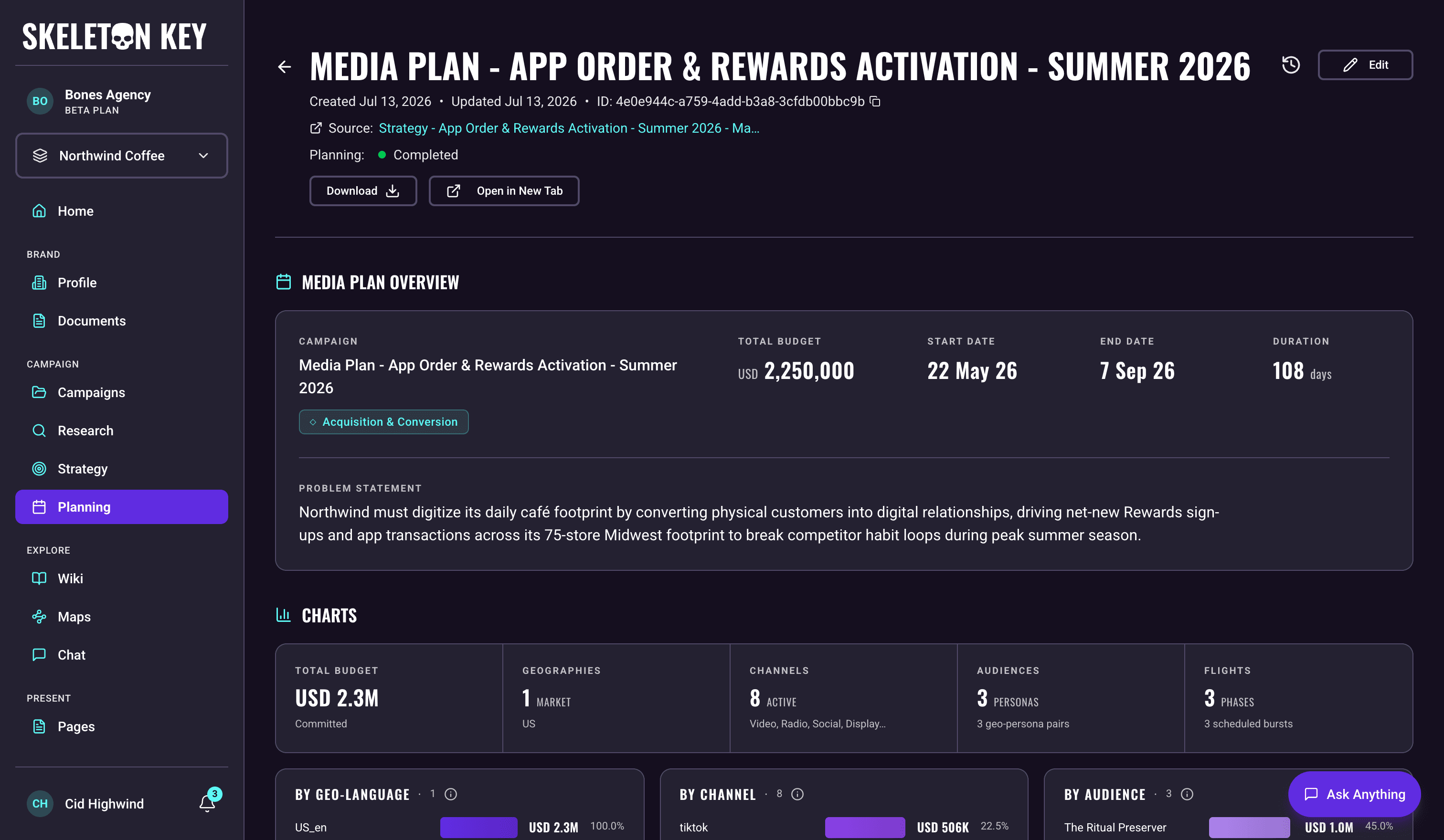Viewport: 1444px width, 840px height.
Task: Expand the Northwind Coffee brand selector
Action: (x=121, y=156)
